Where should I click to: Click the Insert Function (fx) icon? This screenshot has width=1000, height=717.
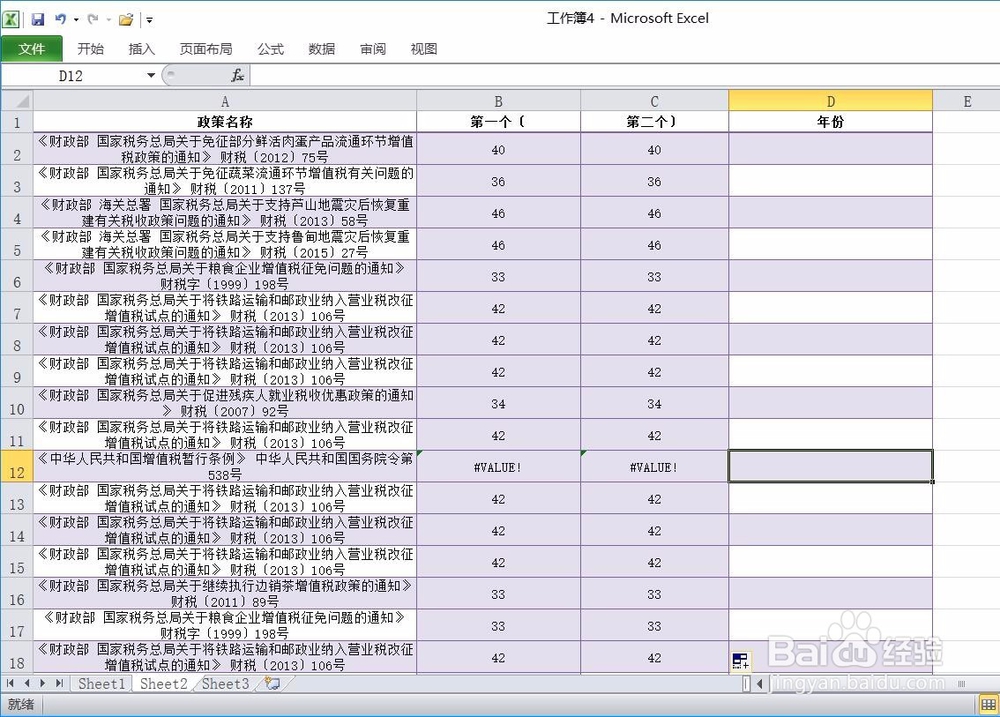pos(237,74)
